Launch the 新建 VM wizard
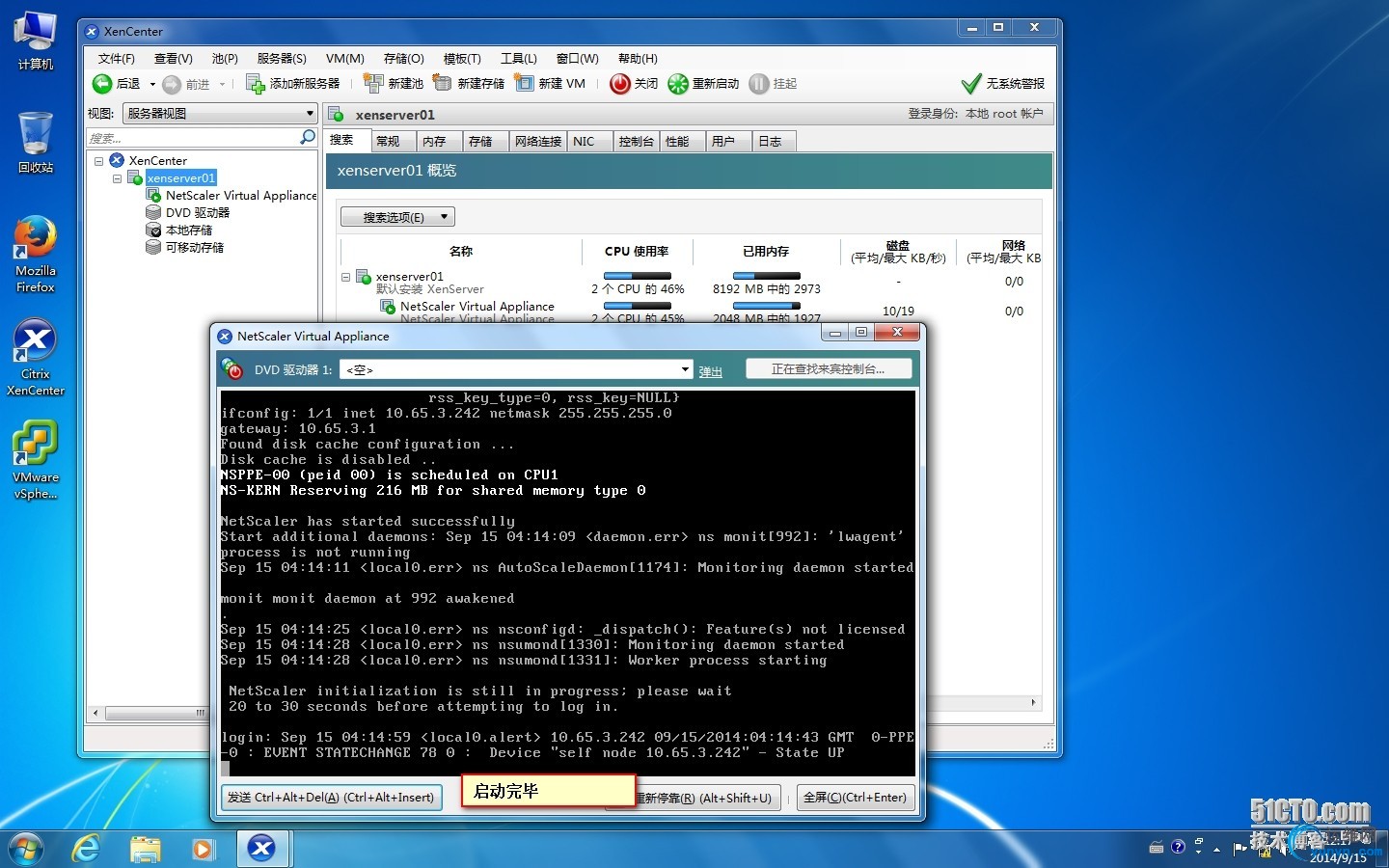The width and height of the screenshot is (1389, 868). point(550,84)
